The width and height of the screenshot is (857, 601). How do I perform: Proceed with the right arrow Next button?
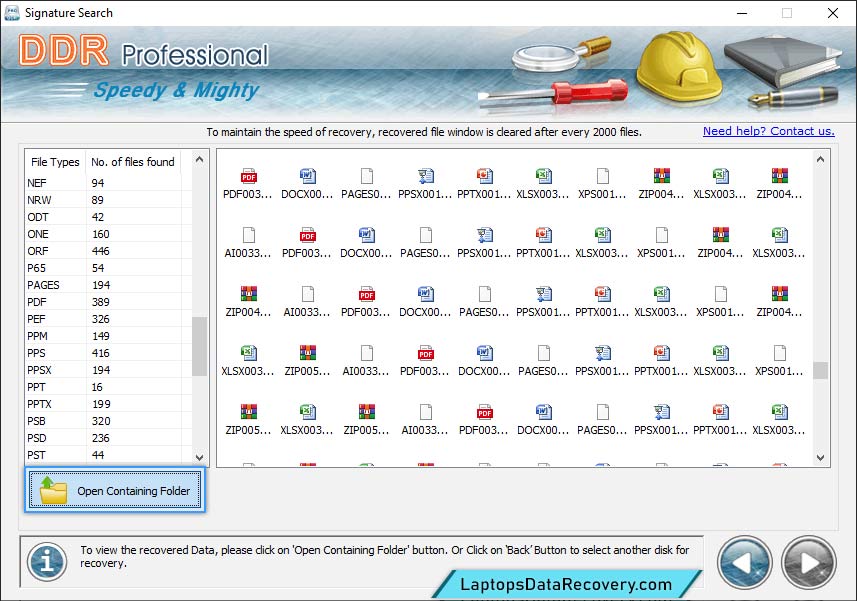tap(808, 562)
